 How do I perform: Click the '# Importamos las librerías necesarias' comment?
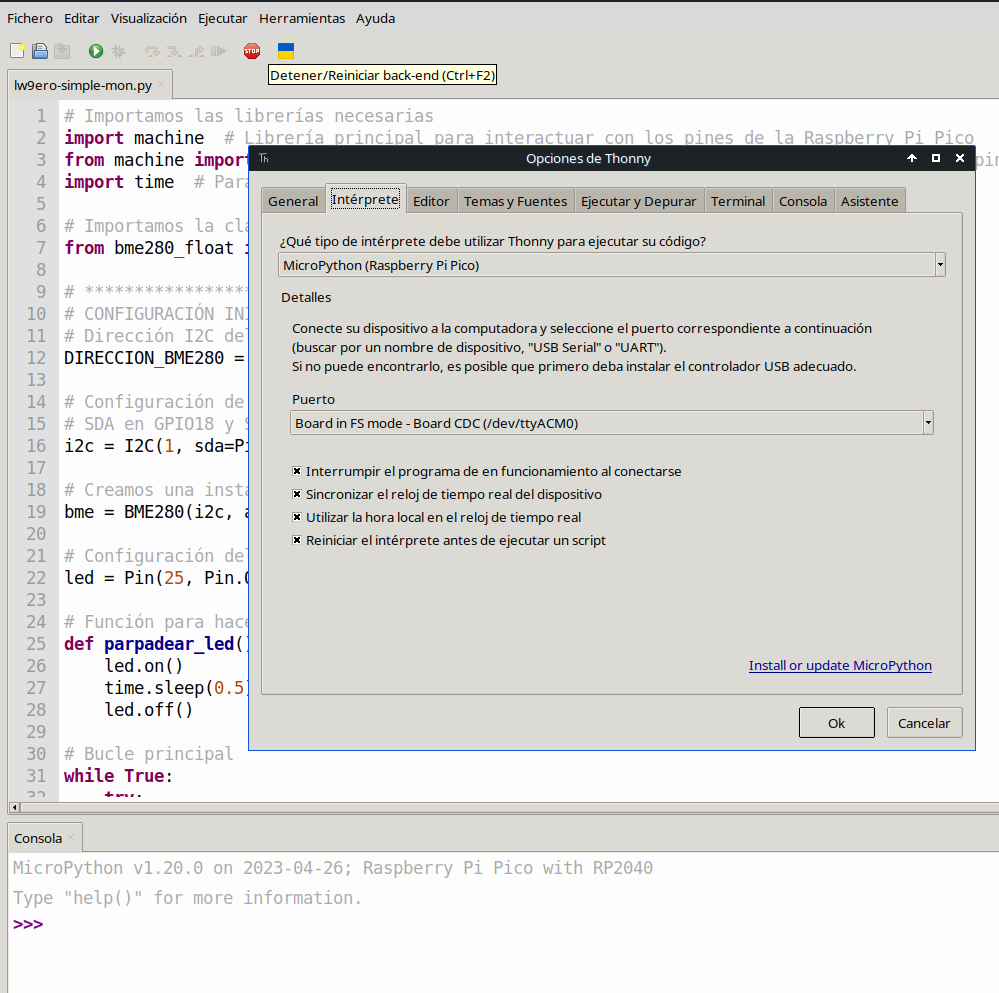[248, 116]
